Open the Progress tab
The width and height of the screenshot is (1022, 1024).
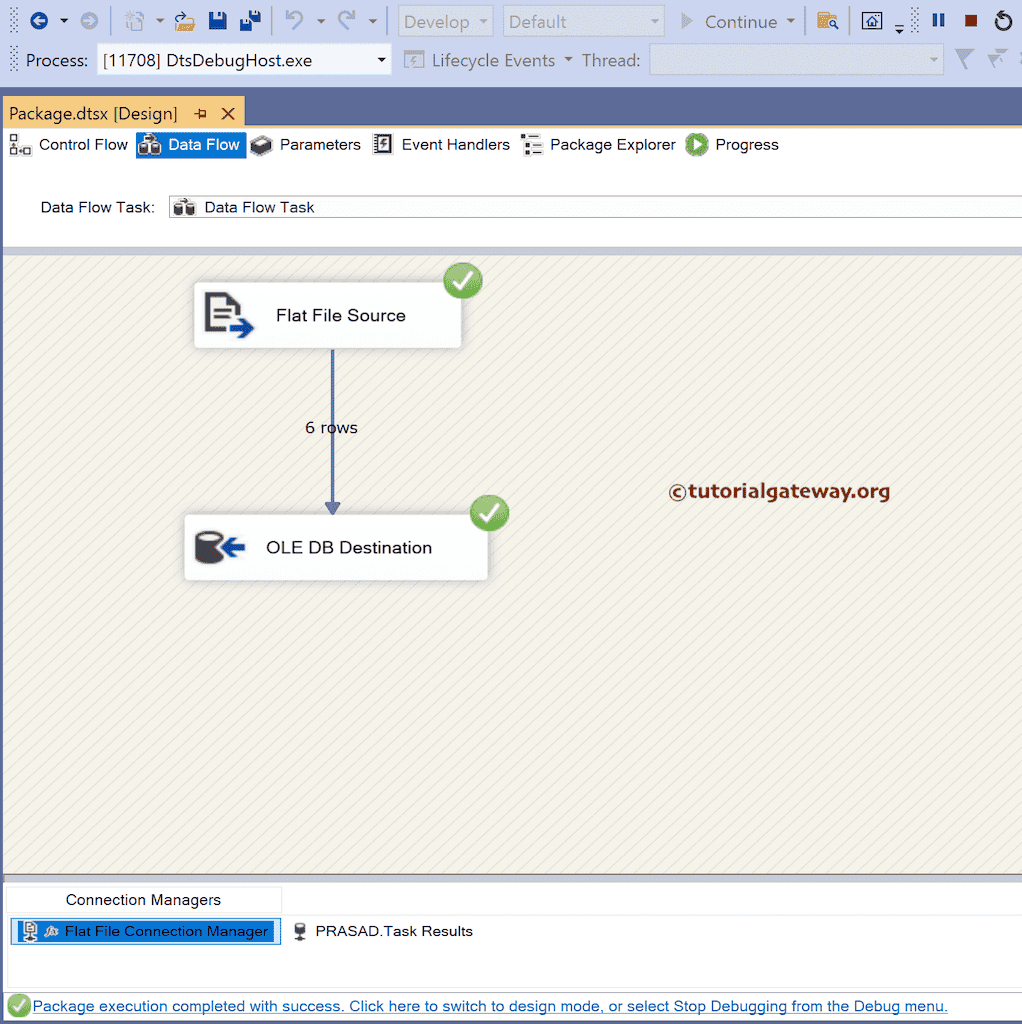[746, 144]
